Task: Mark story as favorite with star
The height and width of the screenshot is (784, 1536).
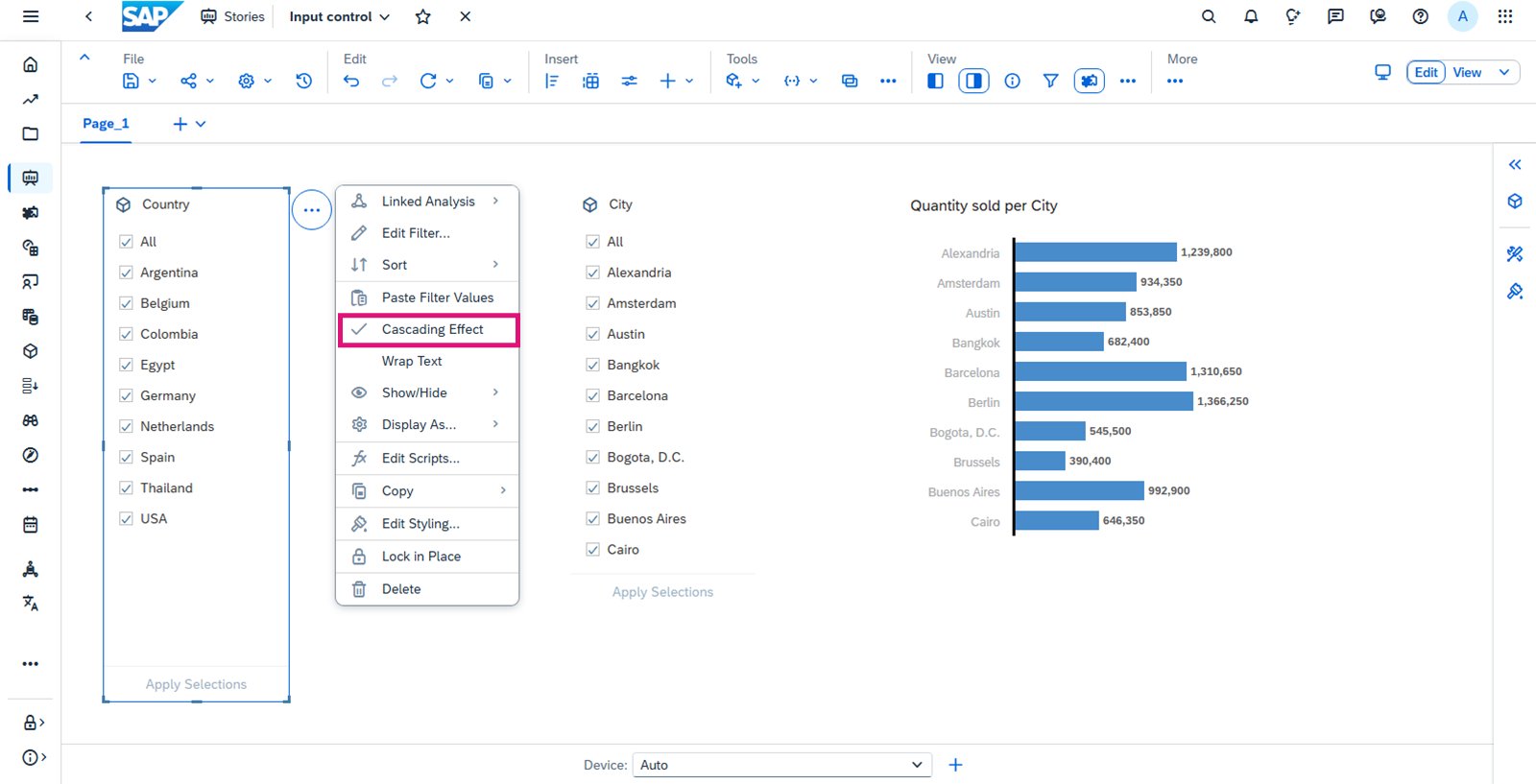Action: click(423, 16)
